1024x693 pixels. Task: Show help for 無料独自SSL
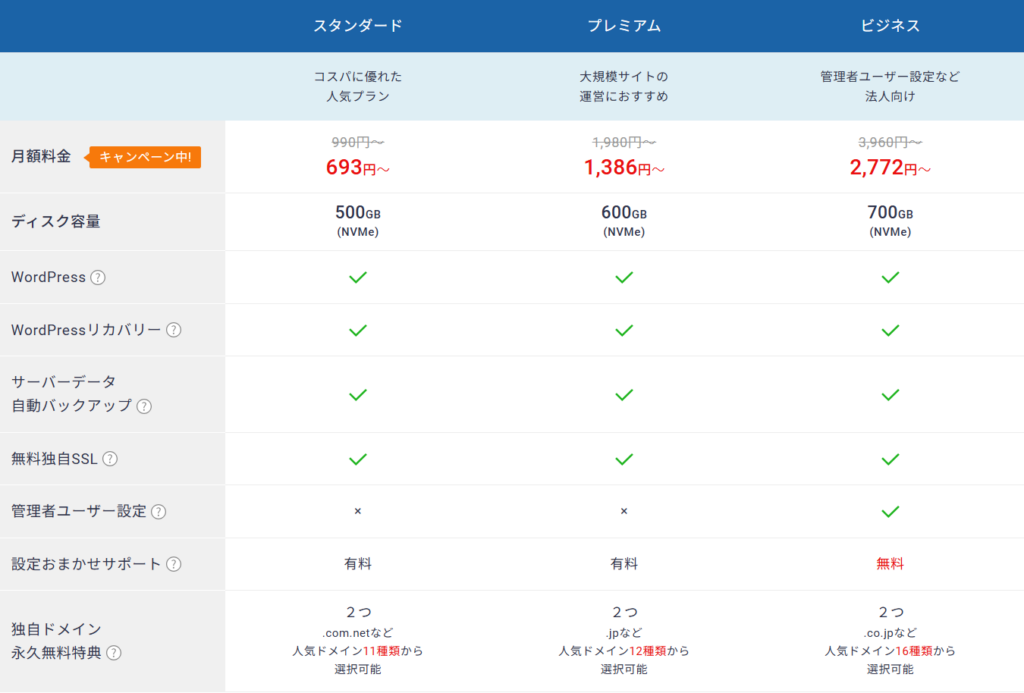point(110,459)
